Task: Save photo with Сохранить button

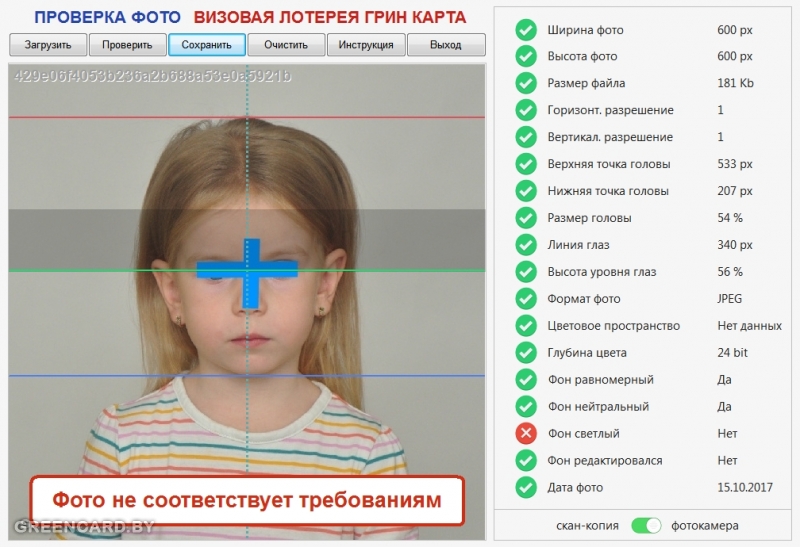Action: point(207,45)
